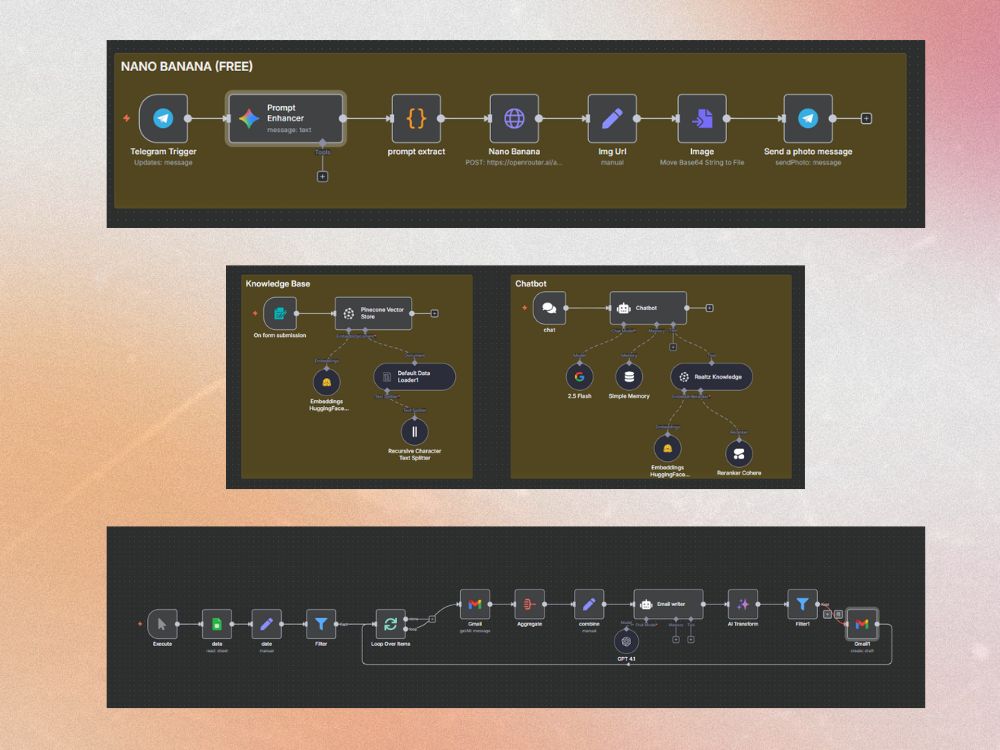Click the NANO BANANA (FREE) sticky title
This screenshot has width=1000, height=750.
pyautogui.click(x=187, y=66)
